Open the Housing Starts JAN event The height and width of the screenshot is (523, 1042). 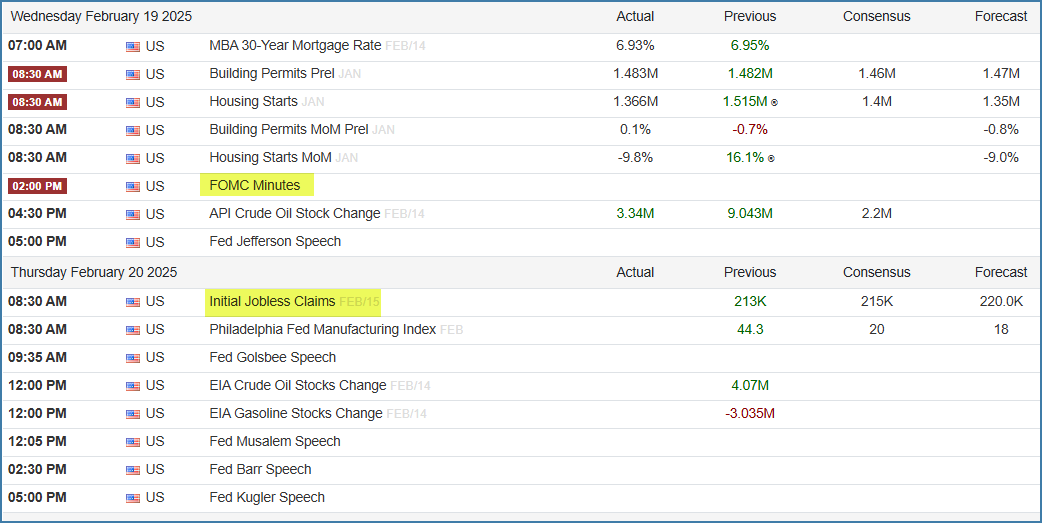tap(253, 102)
